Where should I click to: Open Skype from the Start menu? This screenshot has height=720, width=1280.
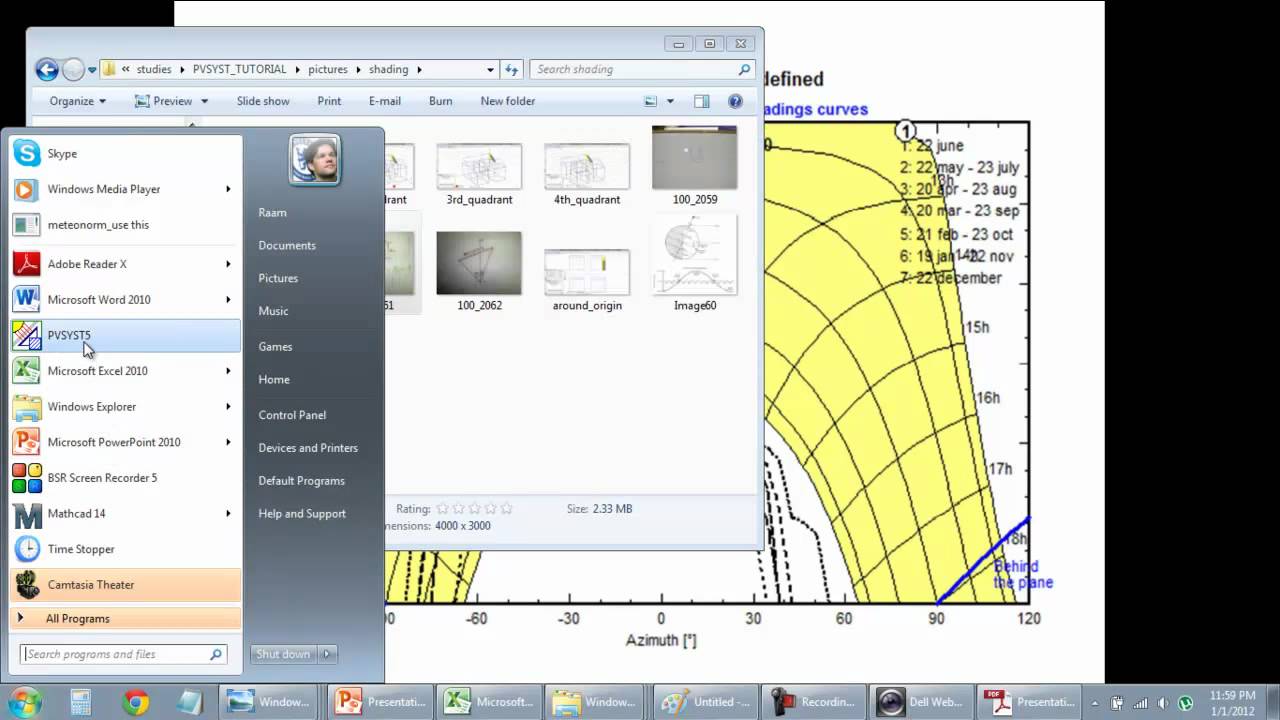(126, 153)
